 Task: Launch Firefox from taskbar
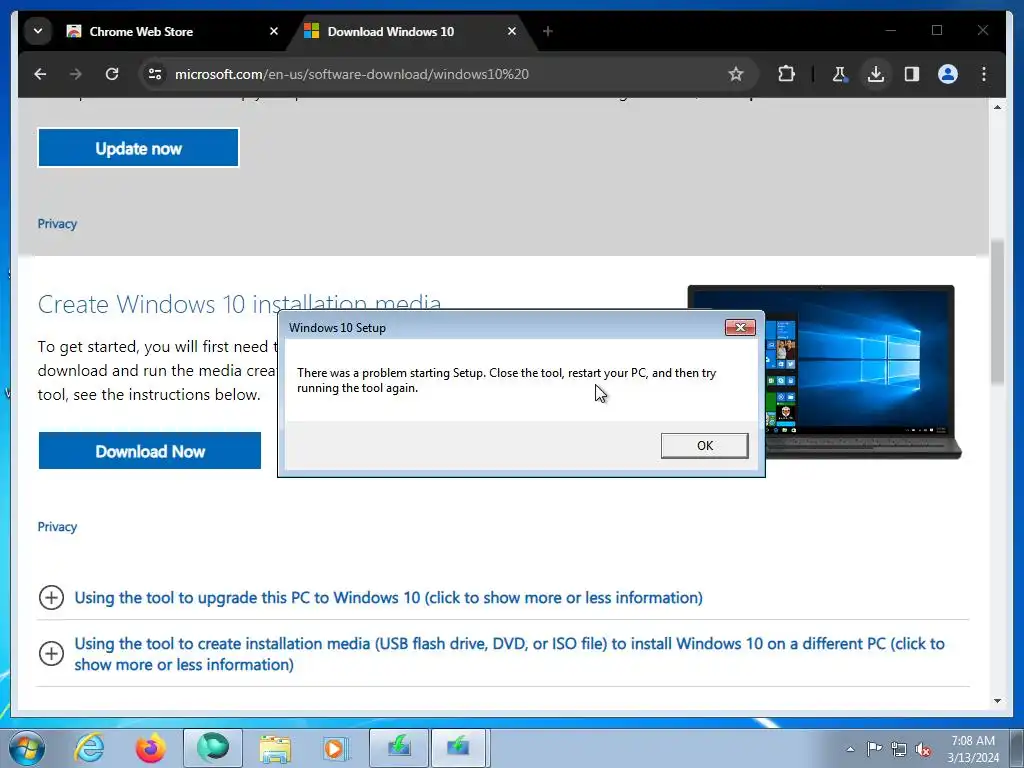[x=150, y=748]
